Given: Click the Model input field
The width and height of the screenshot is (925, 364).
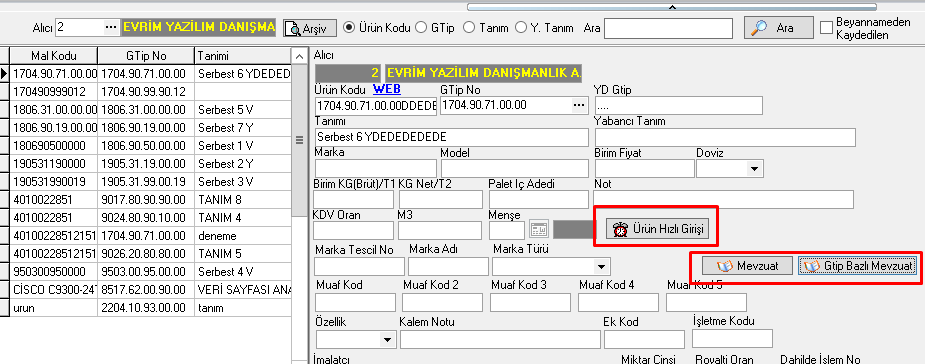Looking at the screenshot, I should click(x=514, y=168).
